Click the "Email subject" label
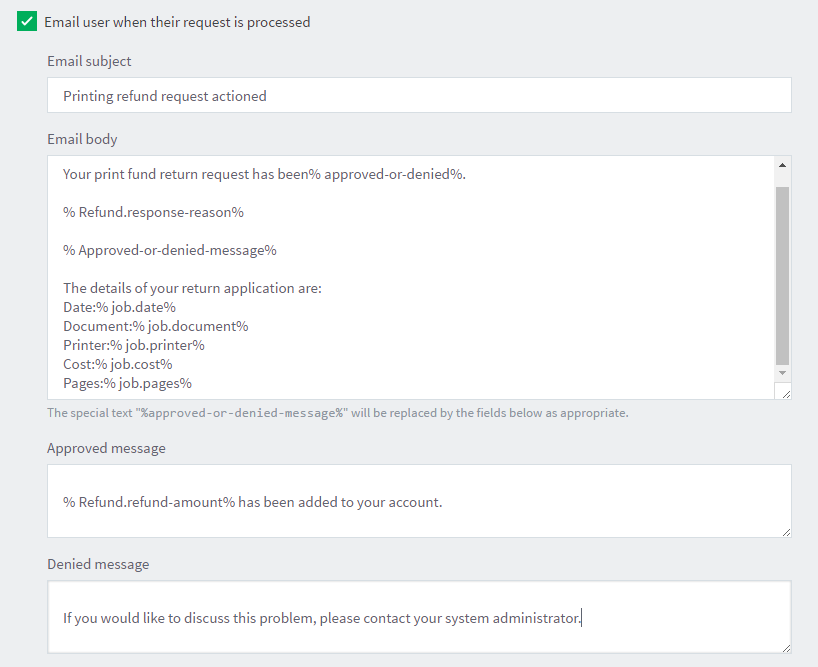 click(x=89, y=61)
